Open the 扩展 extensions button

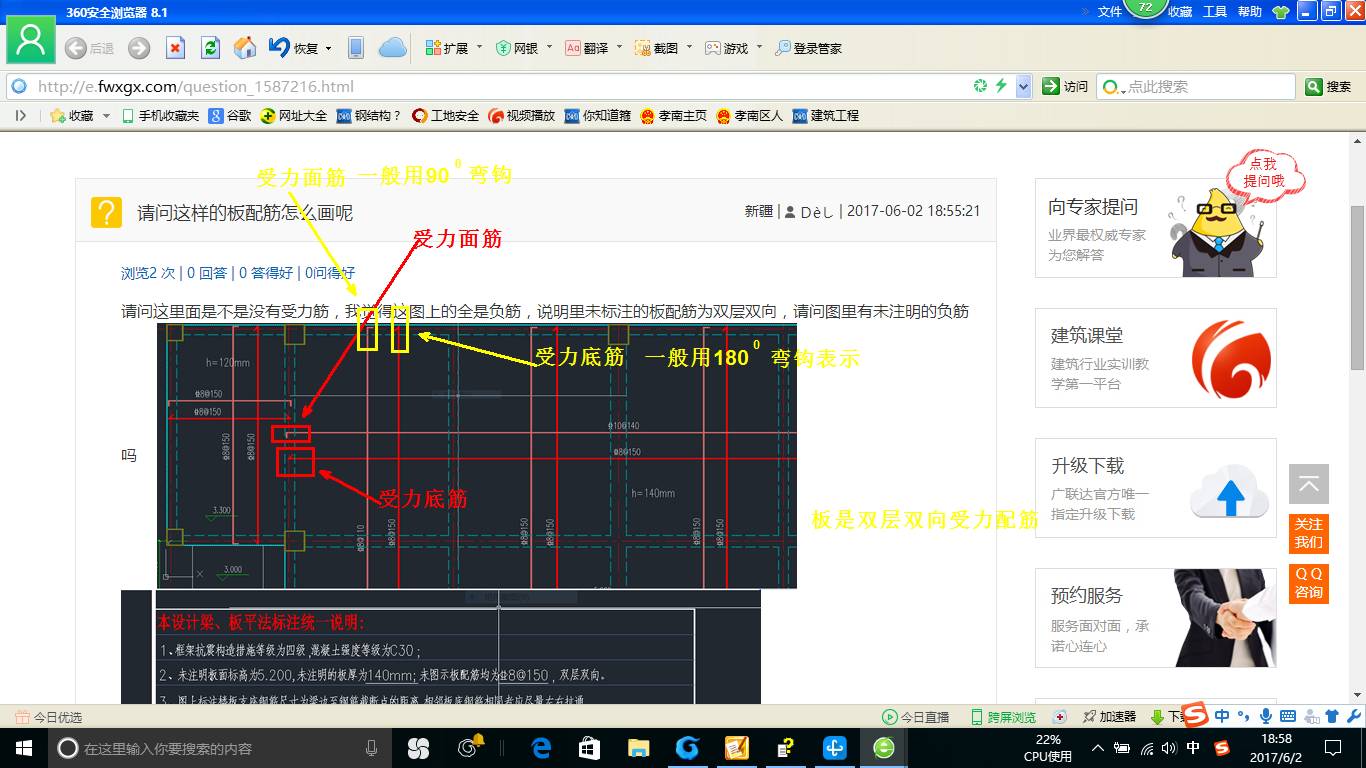[x=446, y=48]
